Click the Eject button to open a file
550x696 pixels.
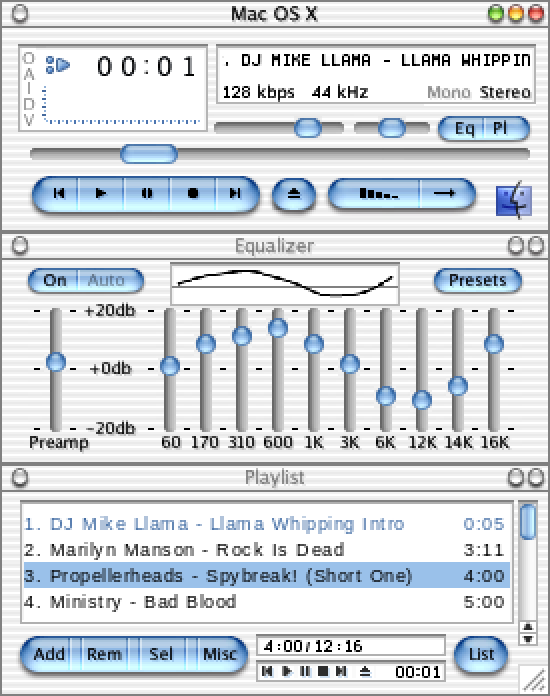pos(294,194)
